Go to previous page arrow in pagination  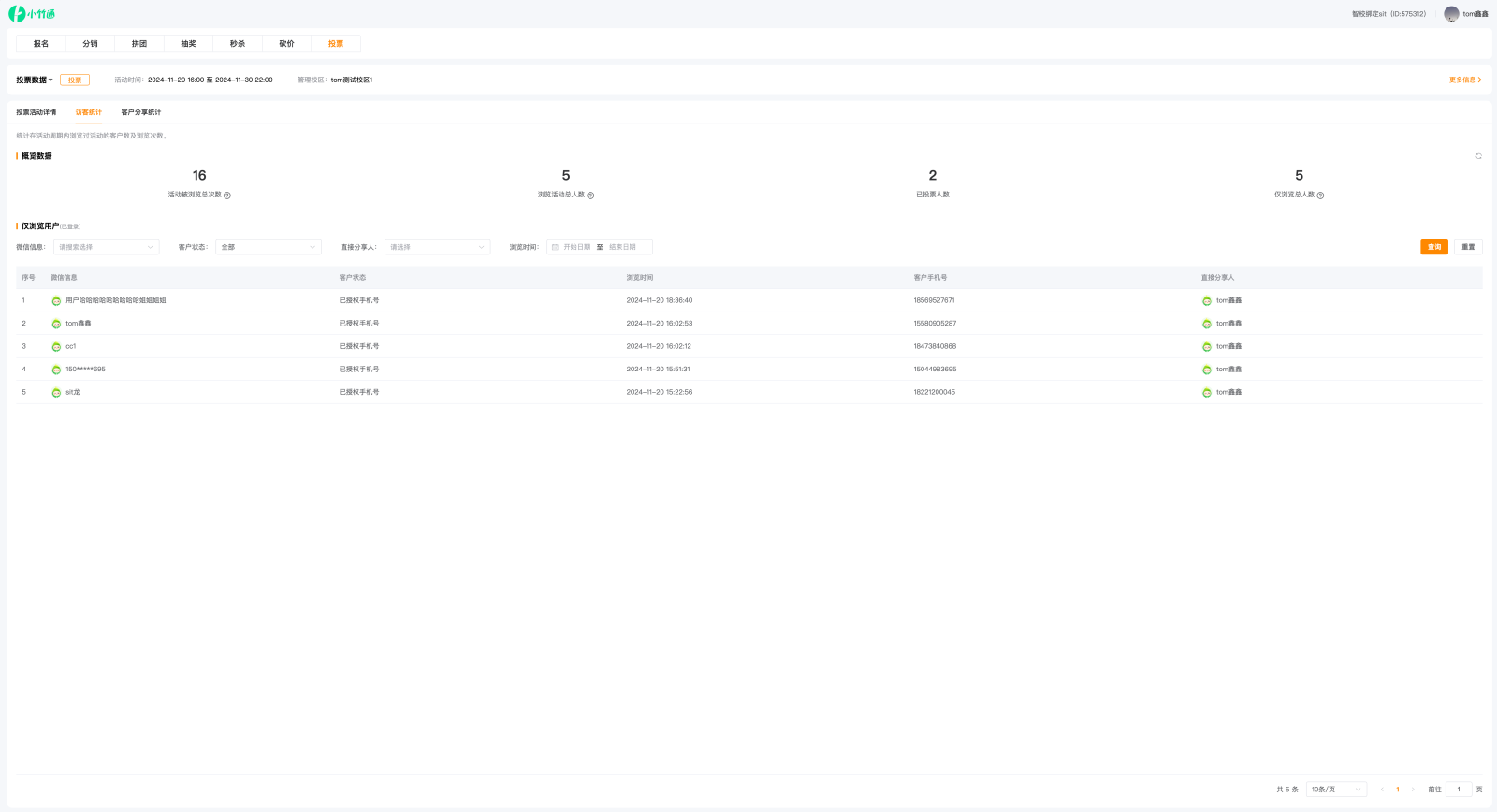pyautogui.click(x=1382, y=790)
